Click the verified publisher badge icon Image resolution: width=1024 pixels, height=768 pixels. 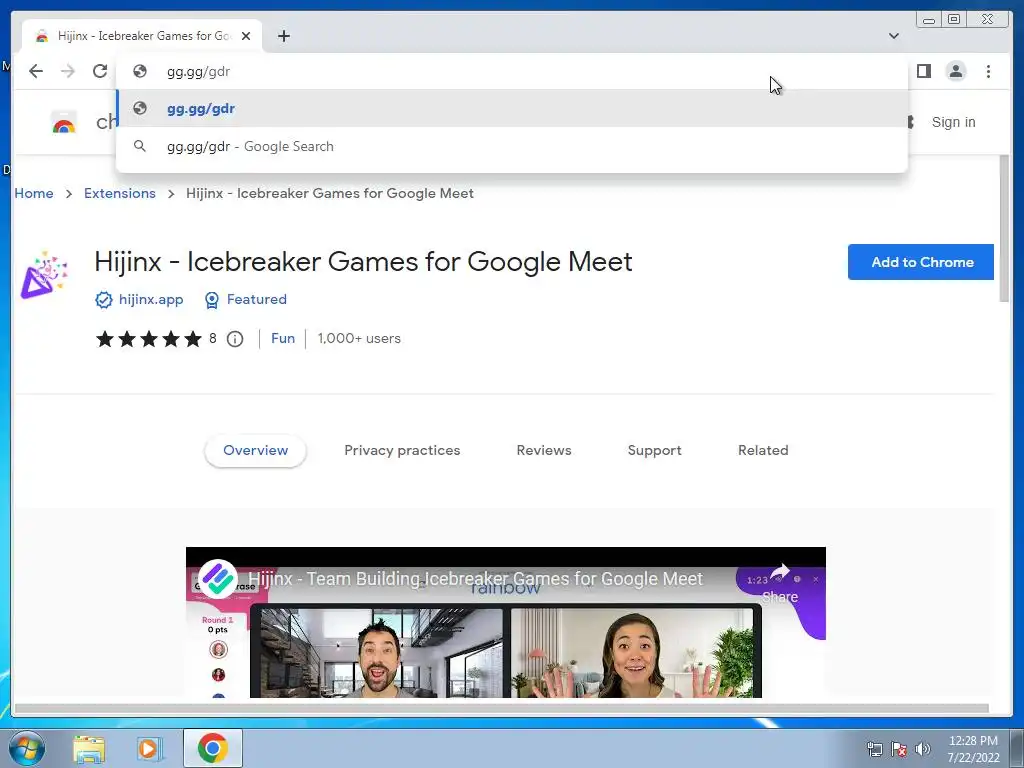[x=103, y=300]
